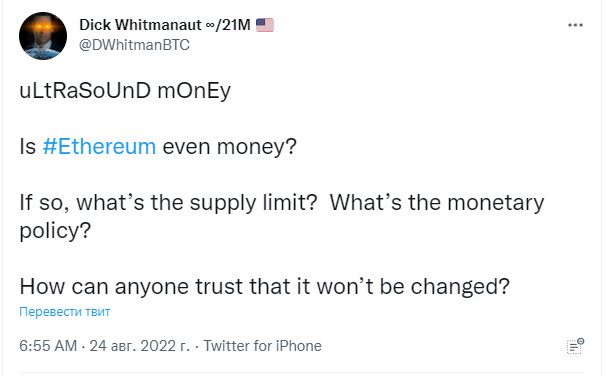Click the #Ethereum hashtag
This screenshot has height=376, width=606.
click(99, 147)
